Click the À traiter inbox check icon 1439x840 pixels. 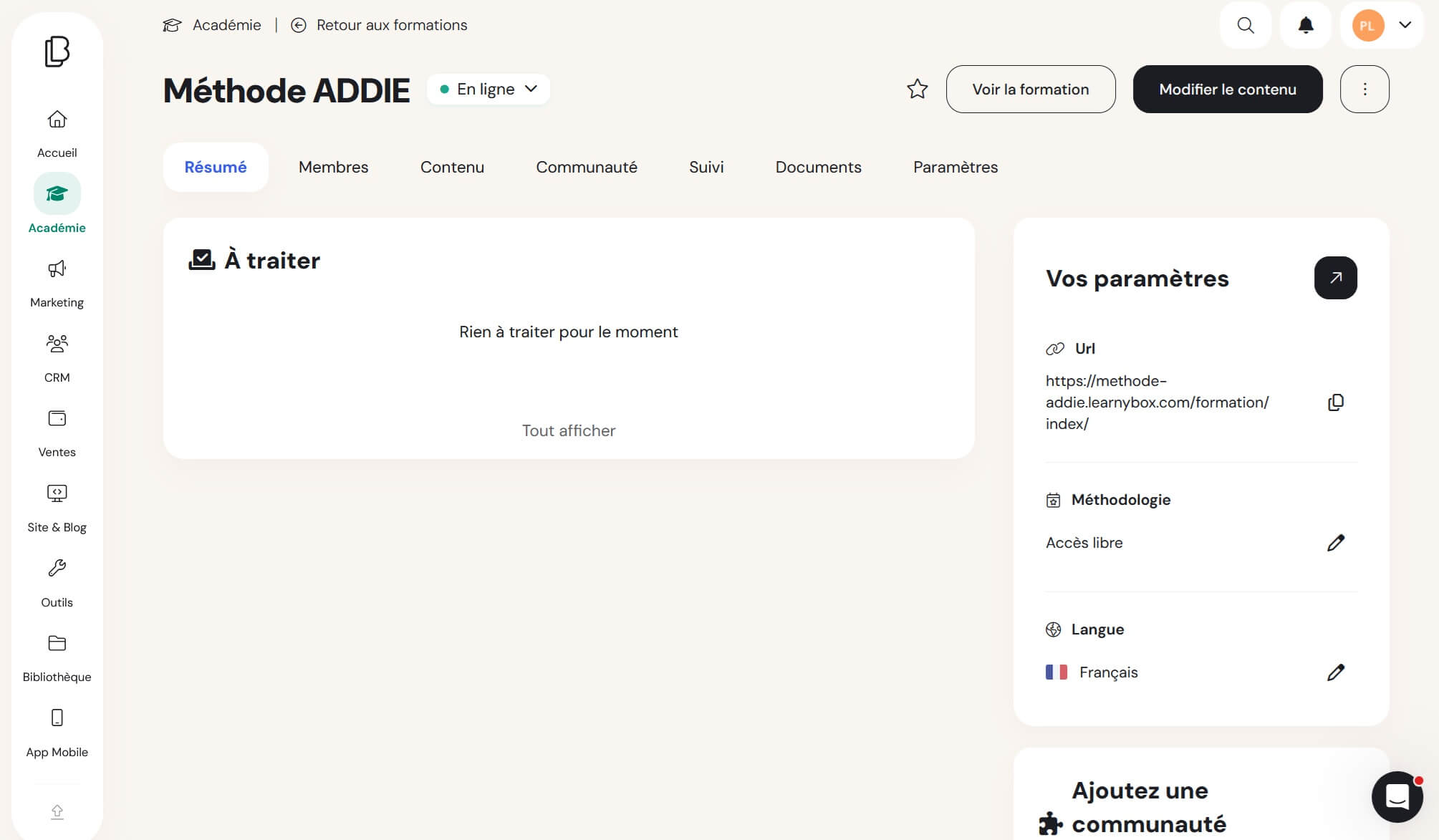[202, 259]
